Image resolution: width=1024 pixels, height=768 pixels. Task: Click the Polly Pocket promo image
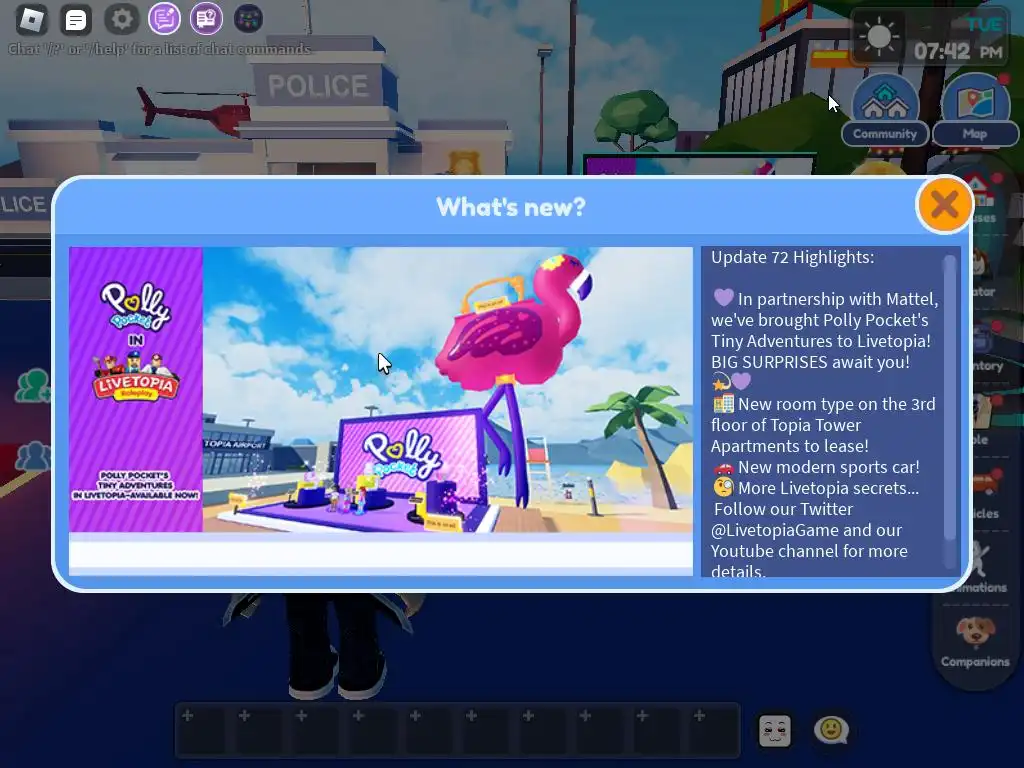[447, 389]
